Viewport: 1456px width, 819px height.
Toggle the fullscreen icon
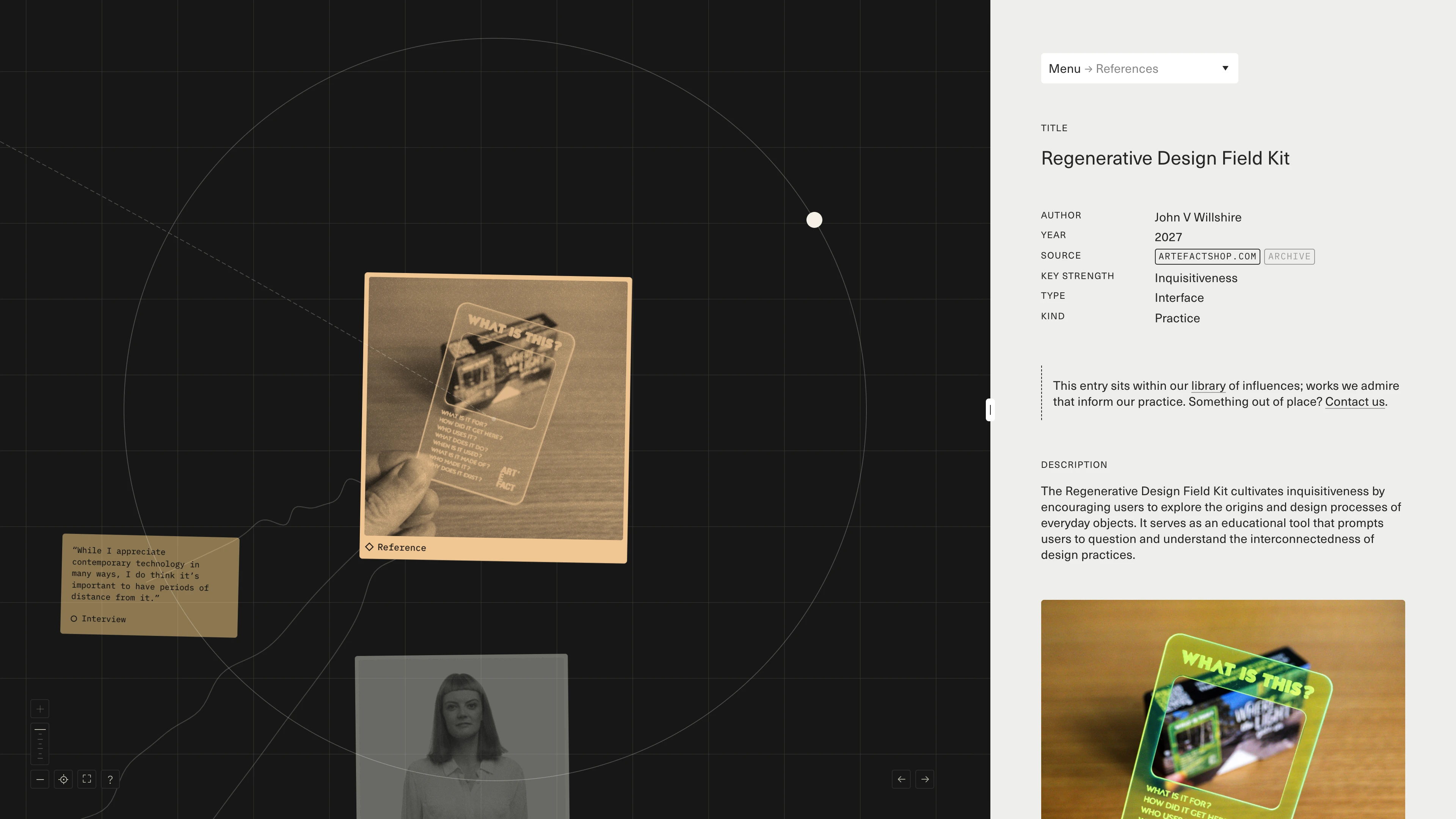87,780
